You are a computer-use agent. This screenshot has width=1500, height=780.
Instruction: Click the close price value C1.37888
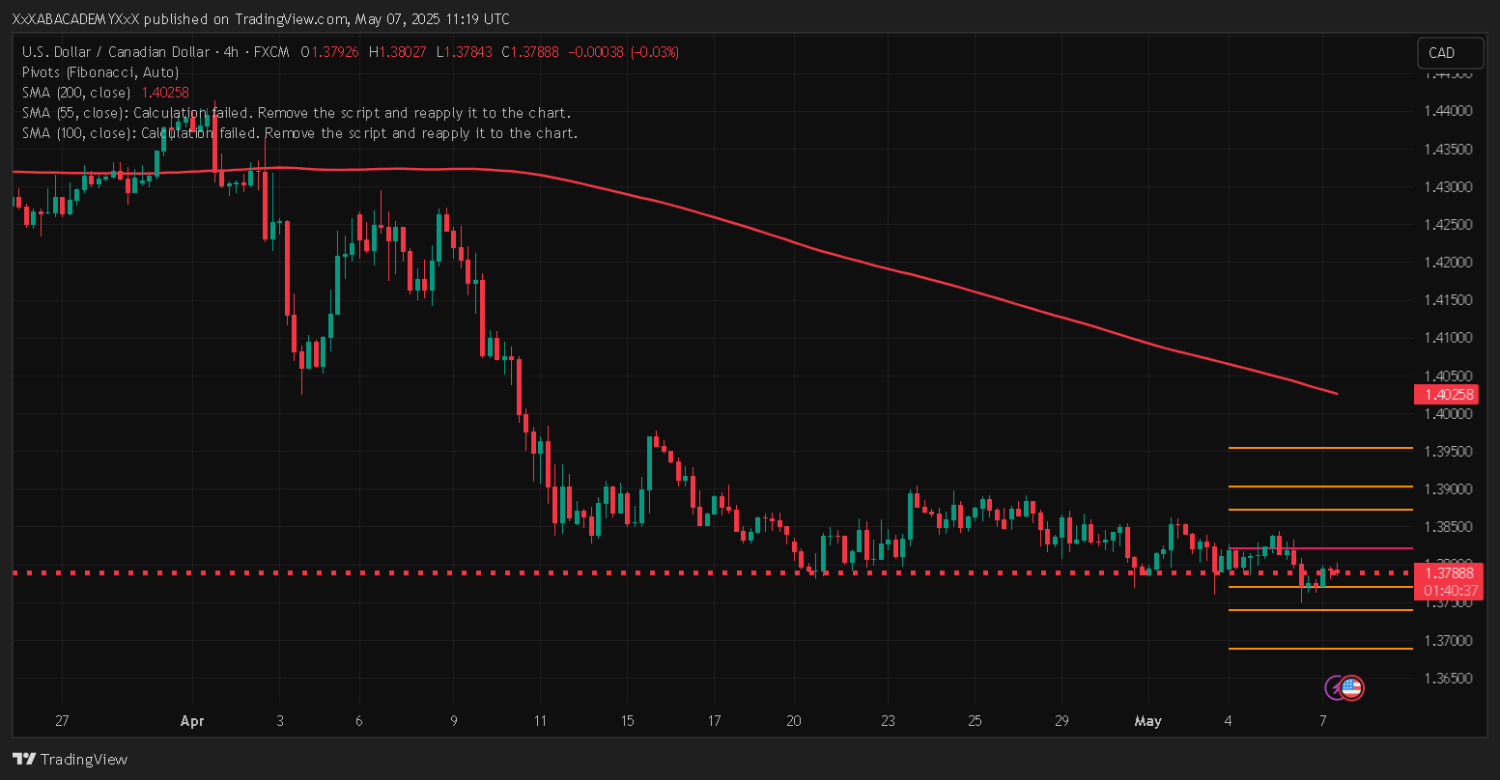coord(531,52)
